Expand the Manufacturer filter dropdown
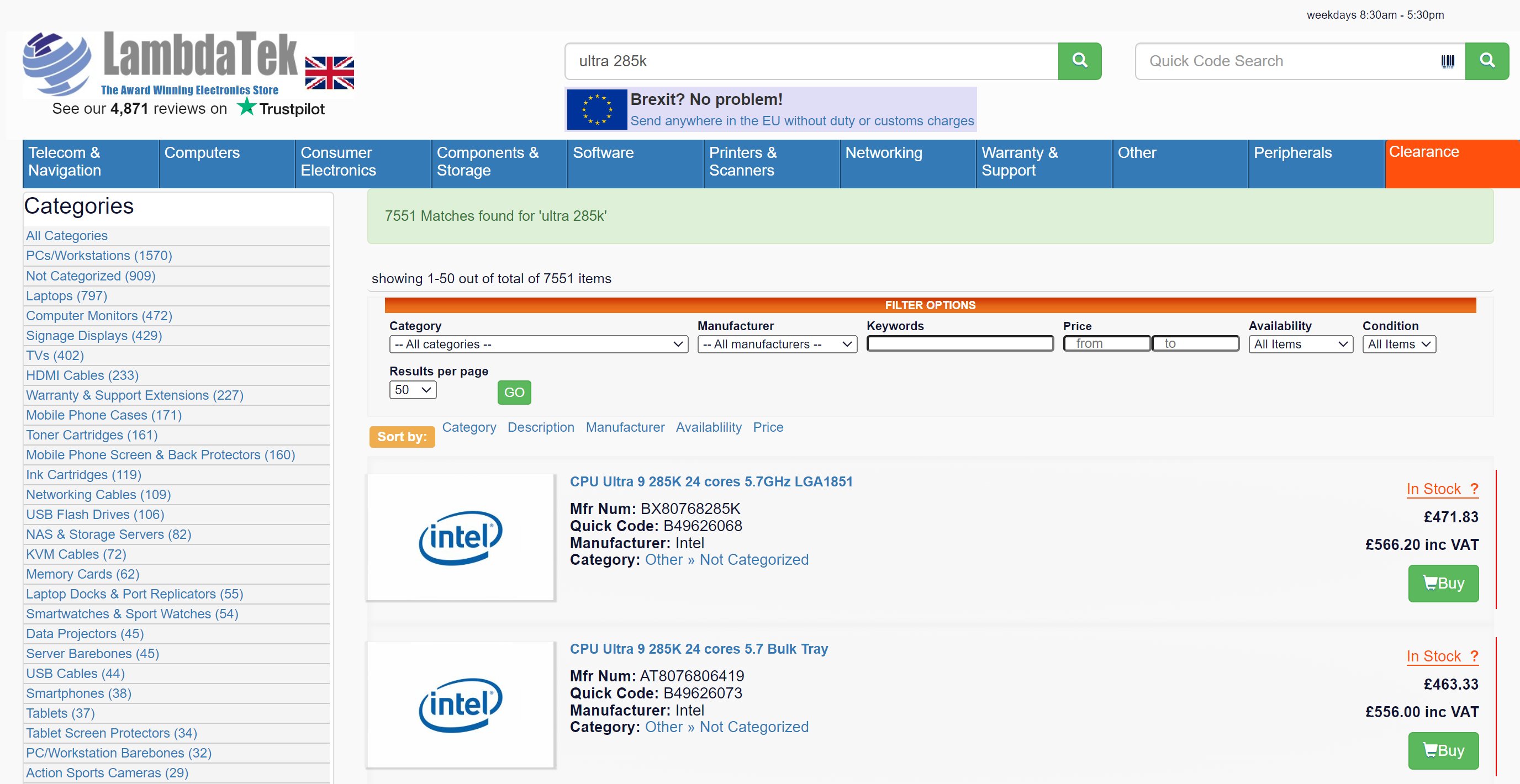Screen dimensions: 1520x784 tap(775, 343)
